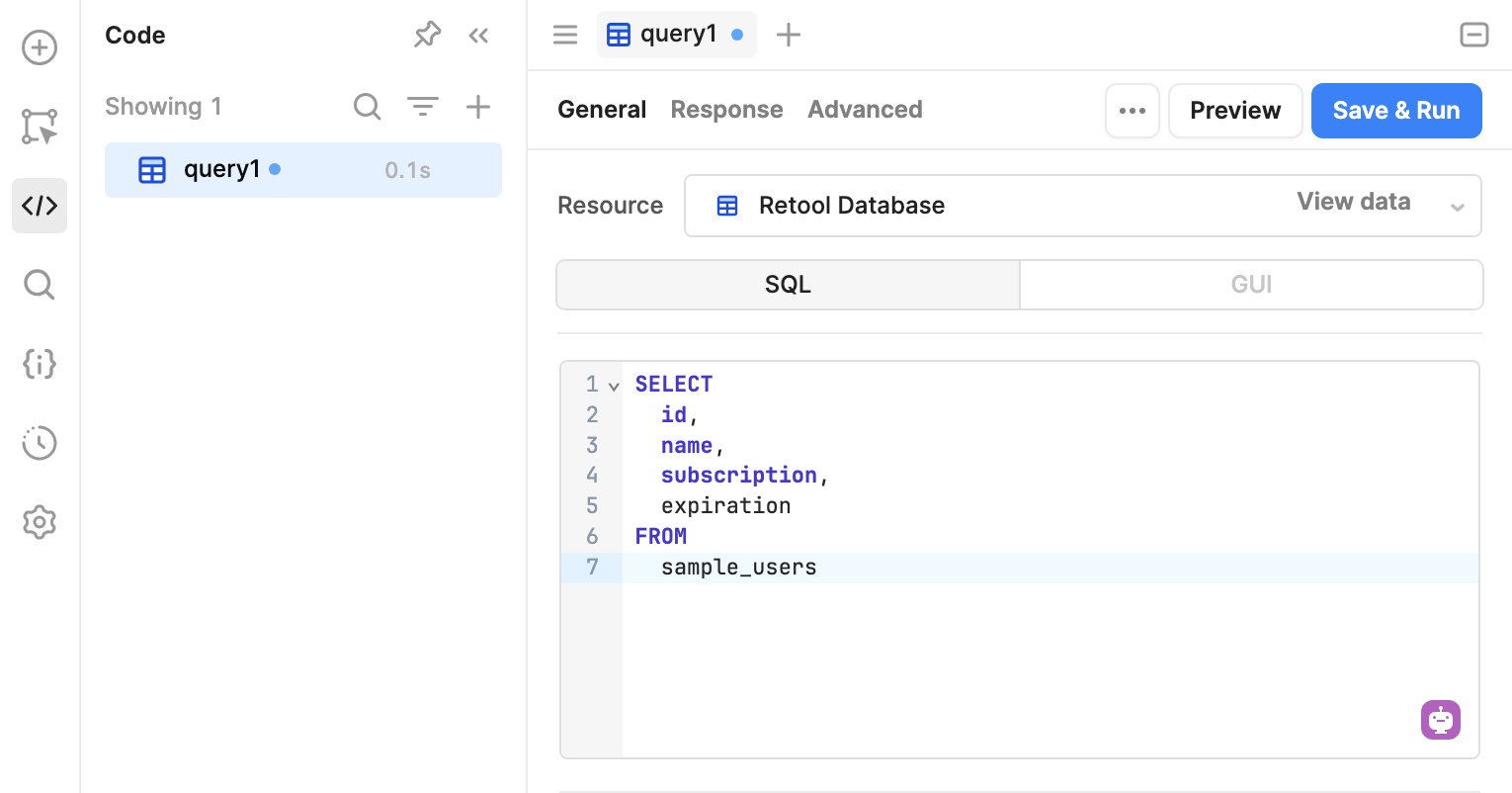
Task: Click the SELECT keyword in SQL editor
Action: coord(674,384)
